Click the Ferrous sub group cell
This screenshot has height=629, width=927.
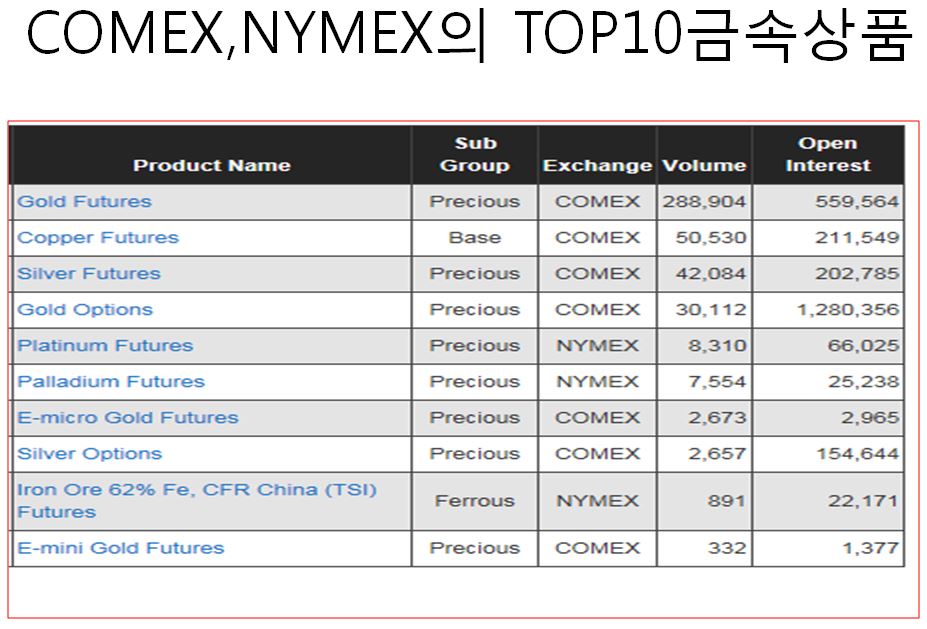[475, 501]
